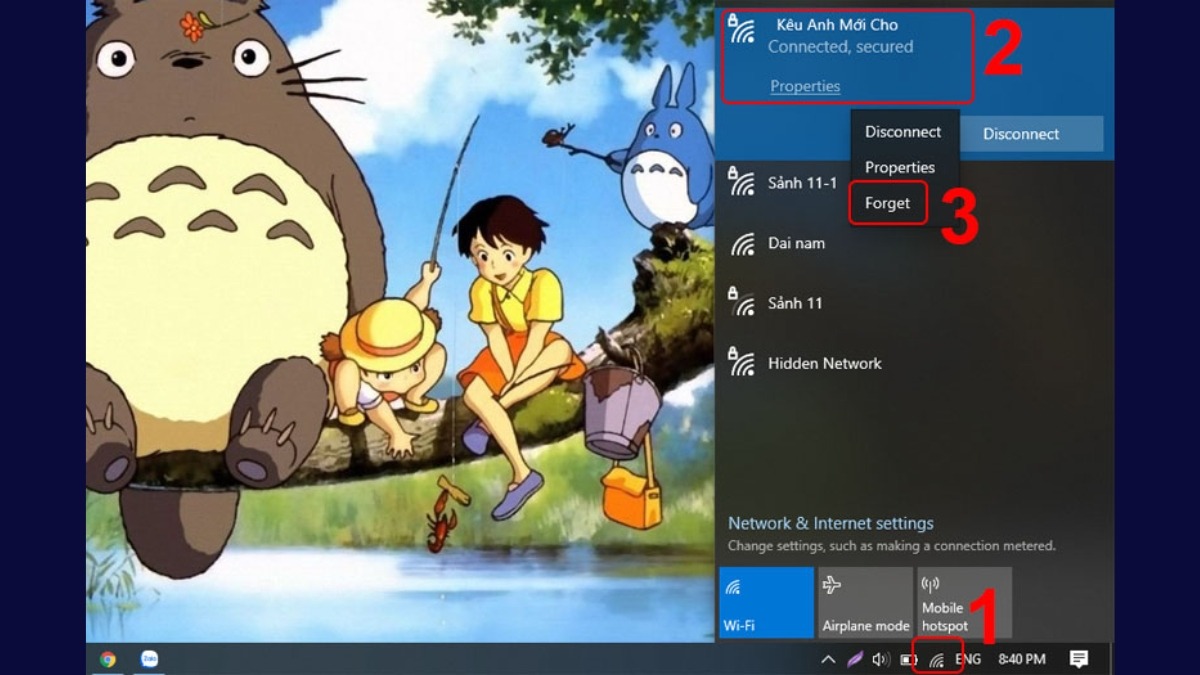Open Google Chrome from the taskbar

pos(108,659)
